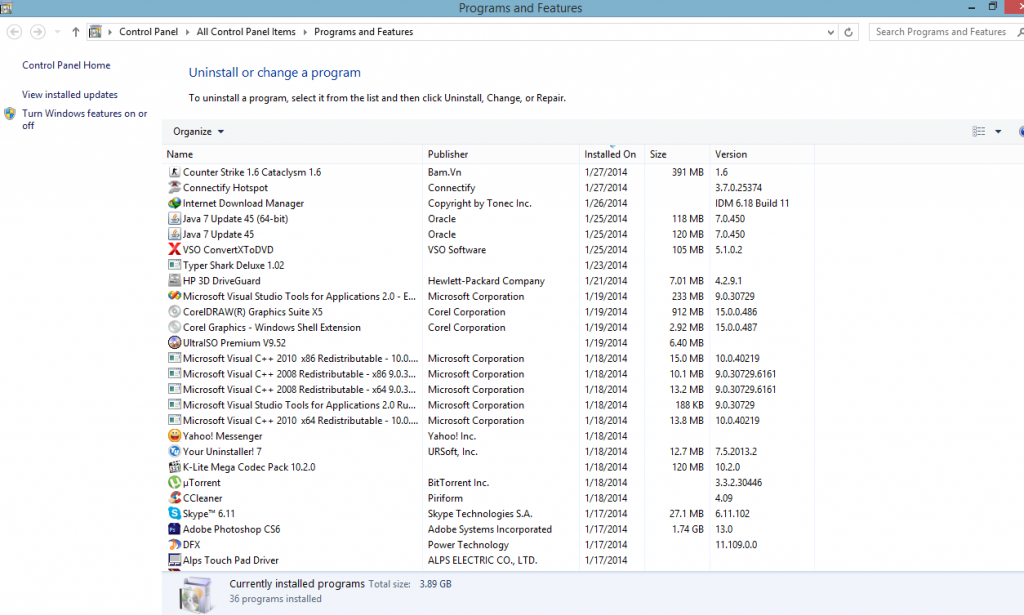Click the Connectify Hotspot icon
1024x615 pixels.
[174, 187]
